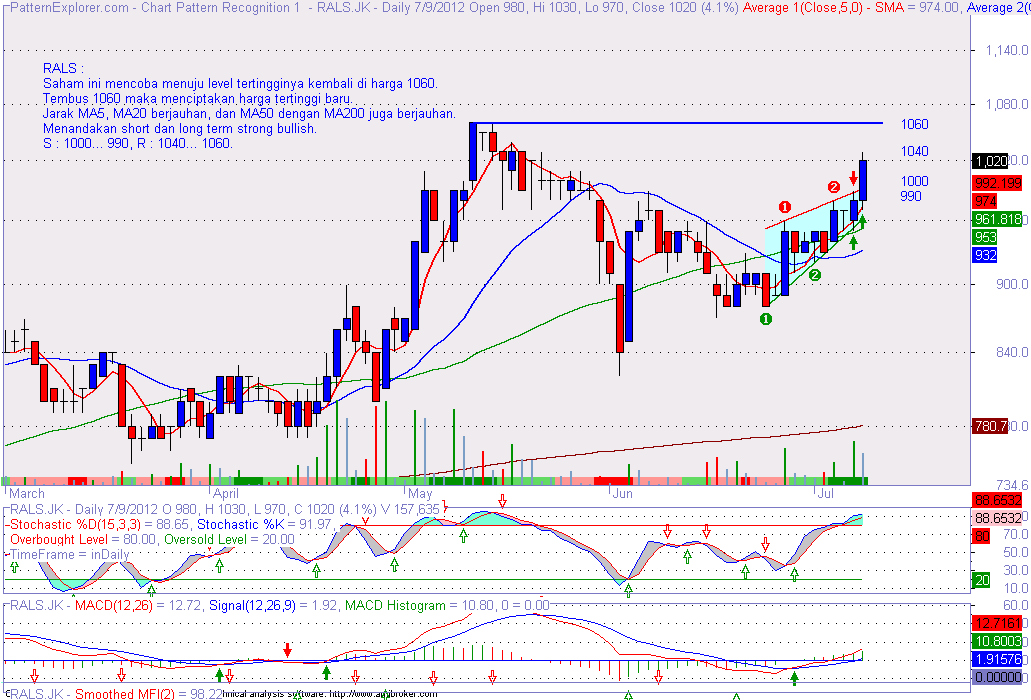
Task: Click the blue 932 value label
Action: pyautogui.click(x=985, y=255)
